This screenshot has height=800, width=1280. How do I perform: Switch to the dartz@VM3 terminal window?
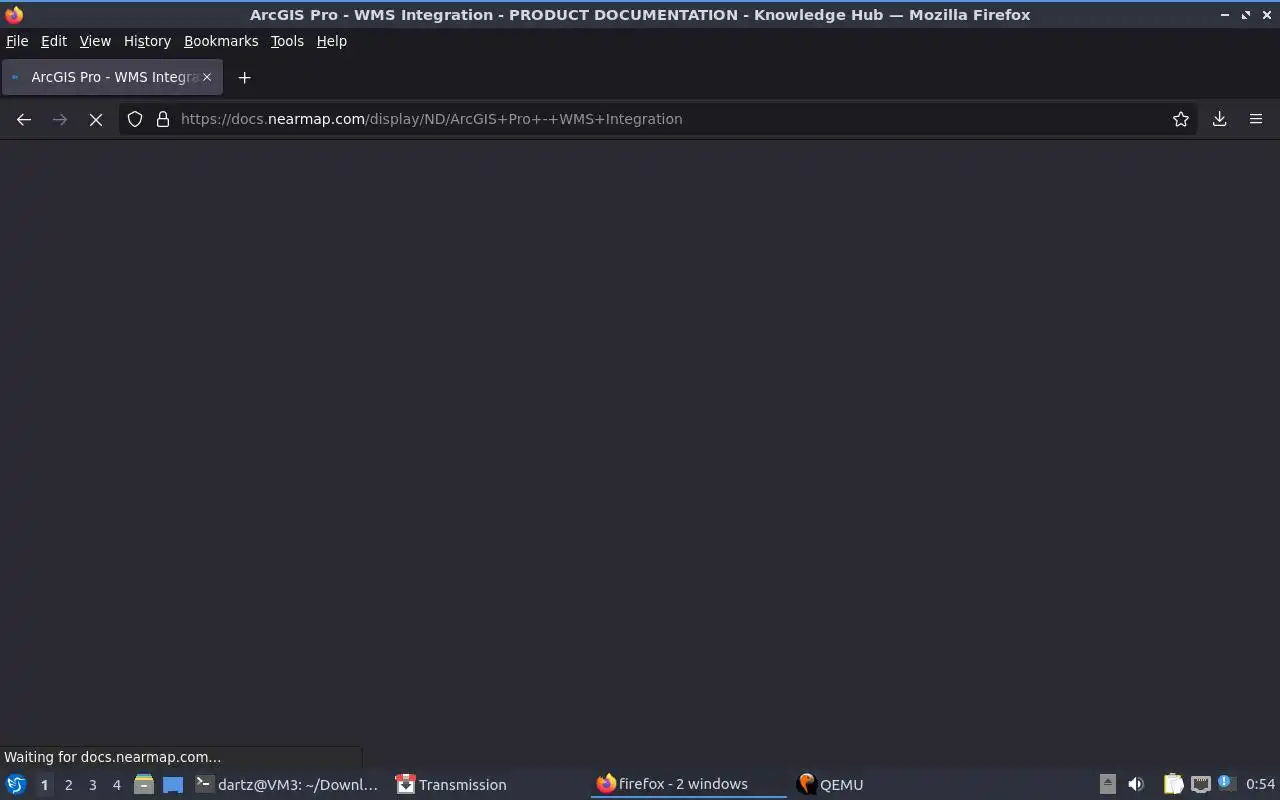(x=288, y=785)
